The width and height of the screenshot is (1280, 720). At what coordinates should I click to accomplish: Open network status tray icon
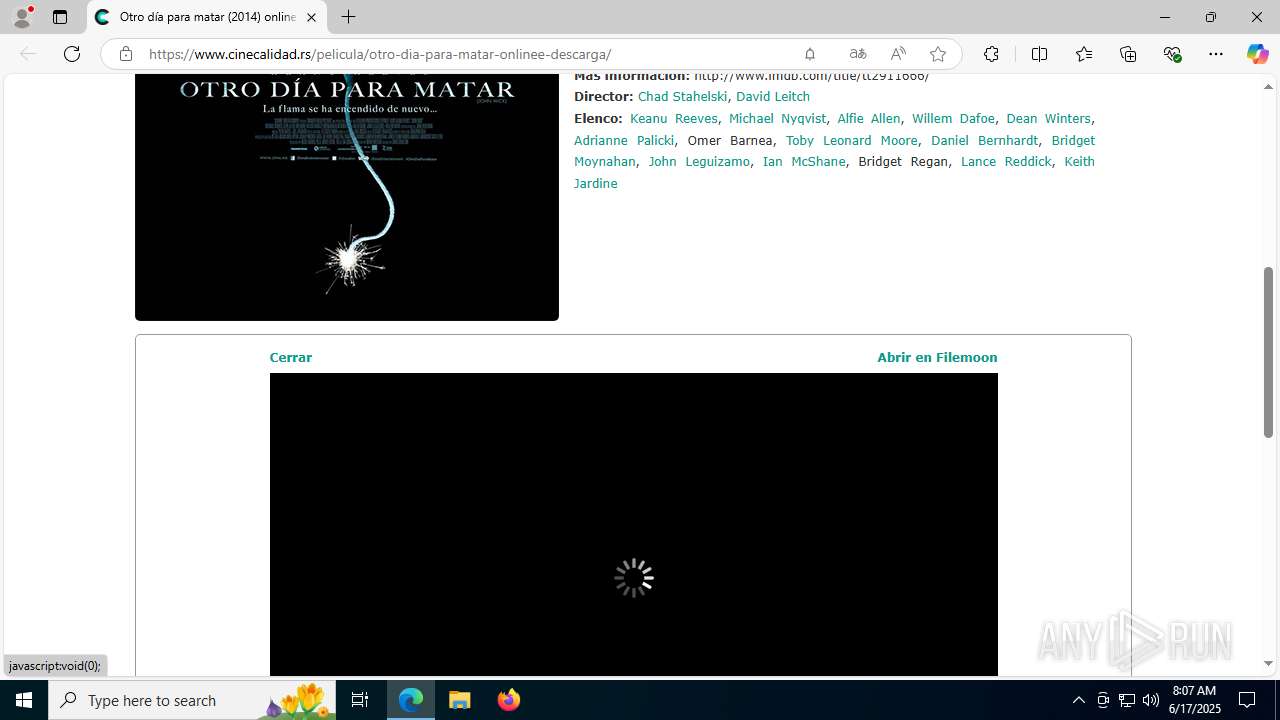tap(1127, 700)
